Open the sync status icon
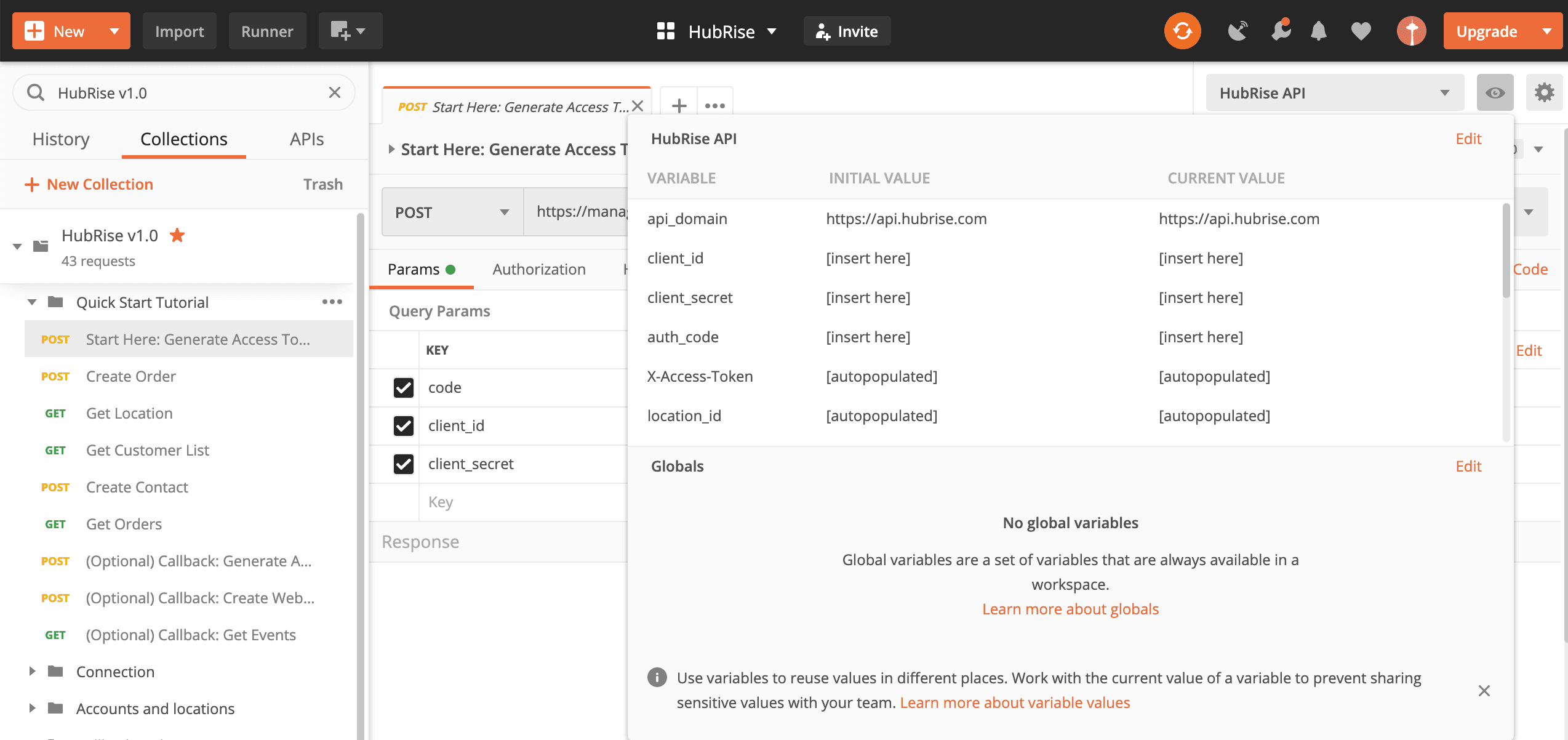 1181,30
